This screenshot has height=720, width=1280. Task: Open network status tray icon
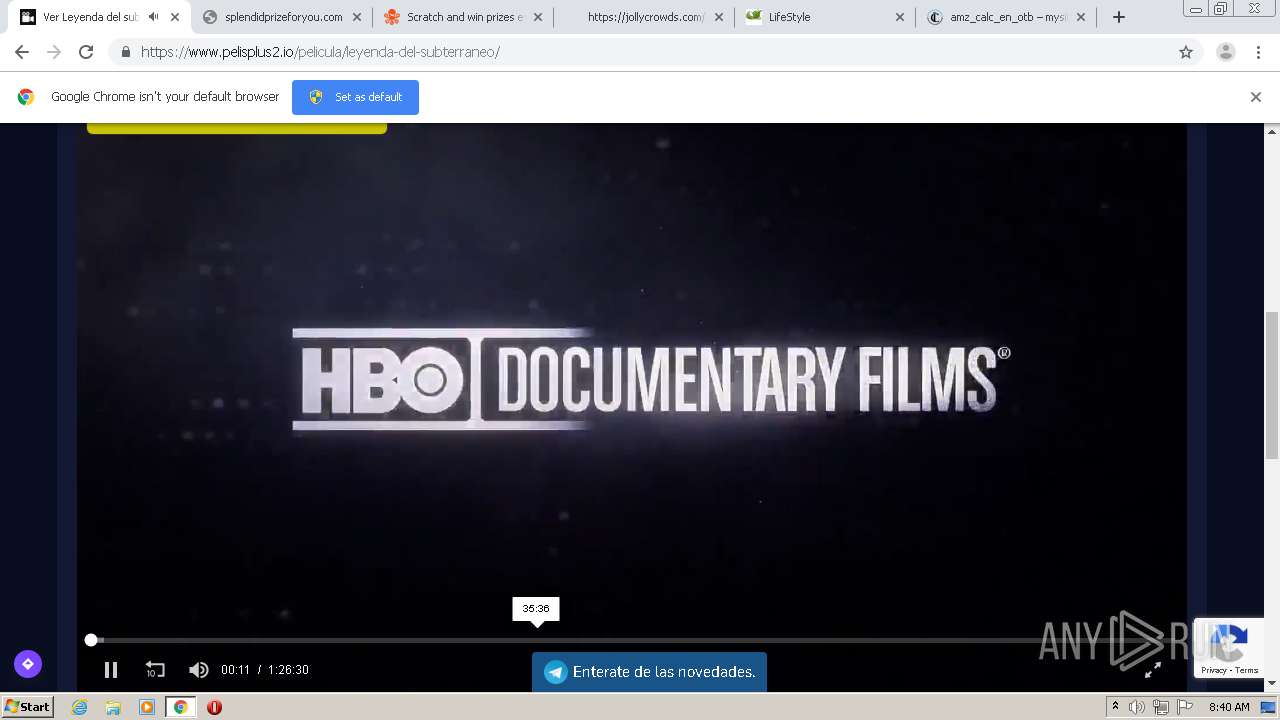1161,707
